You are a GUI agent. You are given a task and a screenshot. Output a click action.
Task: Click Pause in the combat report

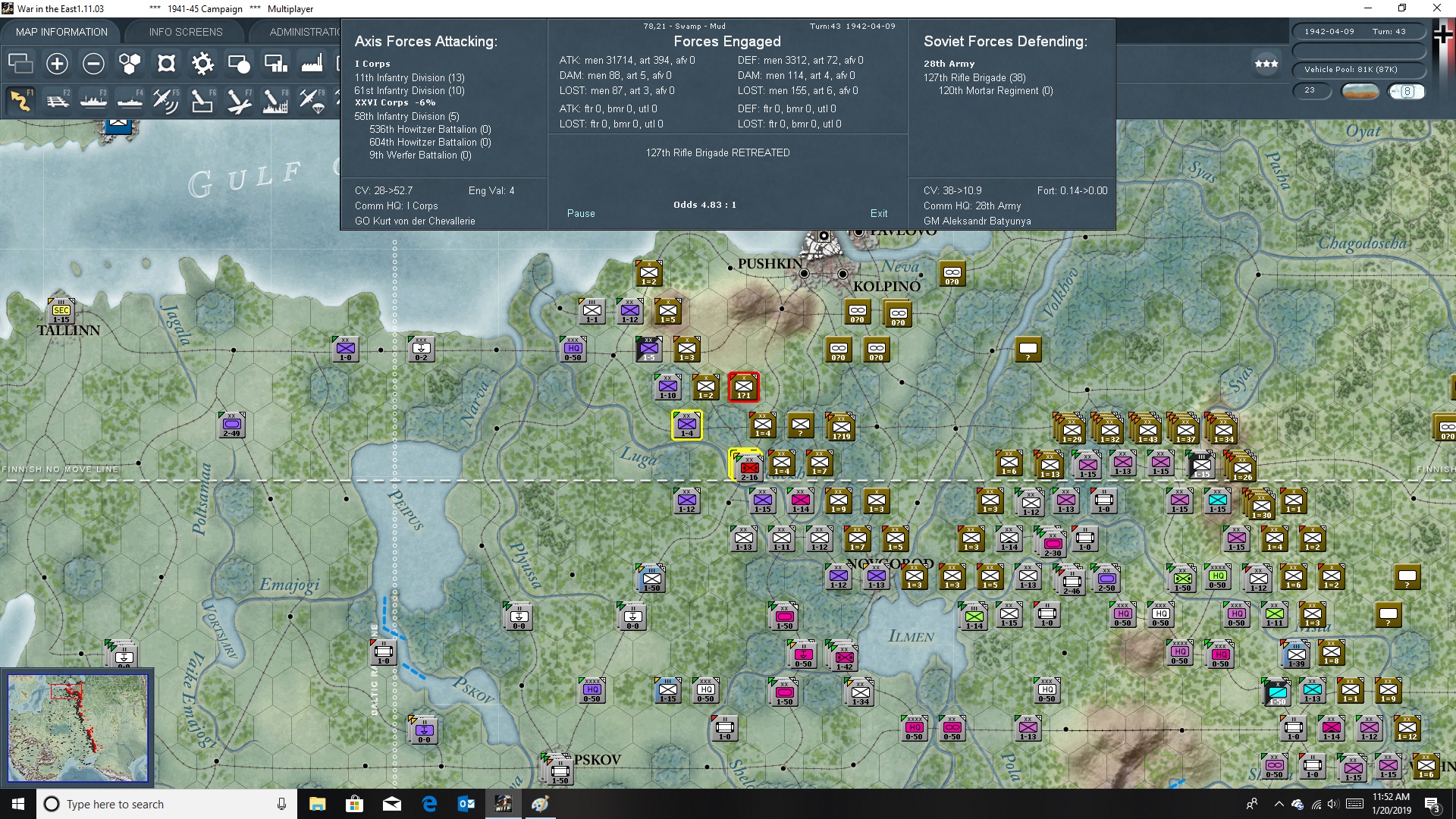[x=581, y=213]
